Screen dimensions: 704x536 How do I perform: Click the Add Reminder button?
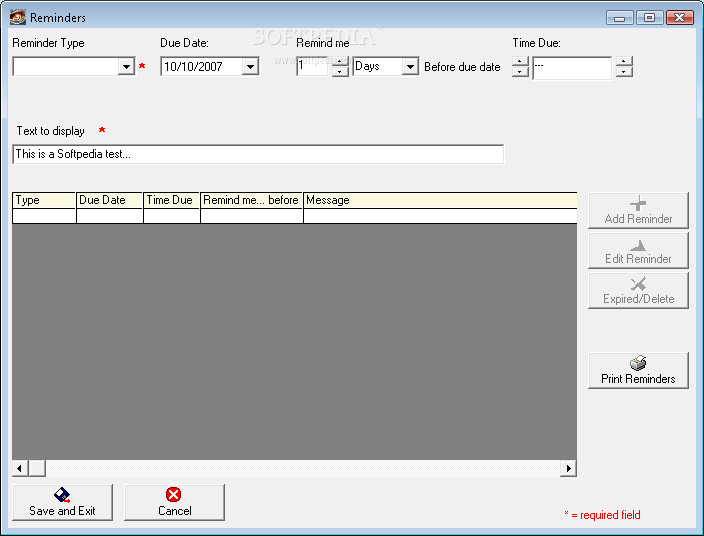[638, 211]
